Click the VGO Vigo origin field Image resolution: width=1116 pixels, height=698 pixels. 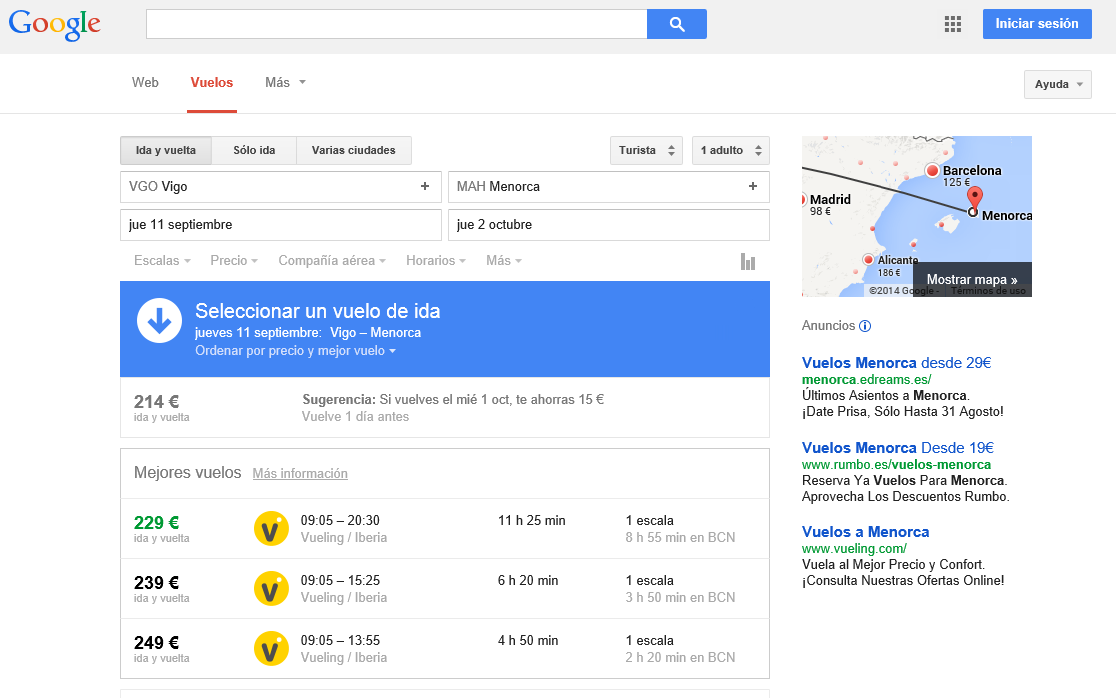[281, 186]
